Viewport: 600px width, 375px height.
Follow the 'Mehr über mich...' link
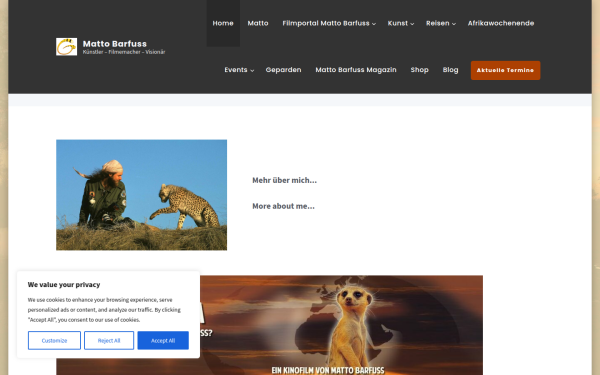click(x=285, y=180)
